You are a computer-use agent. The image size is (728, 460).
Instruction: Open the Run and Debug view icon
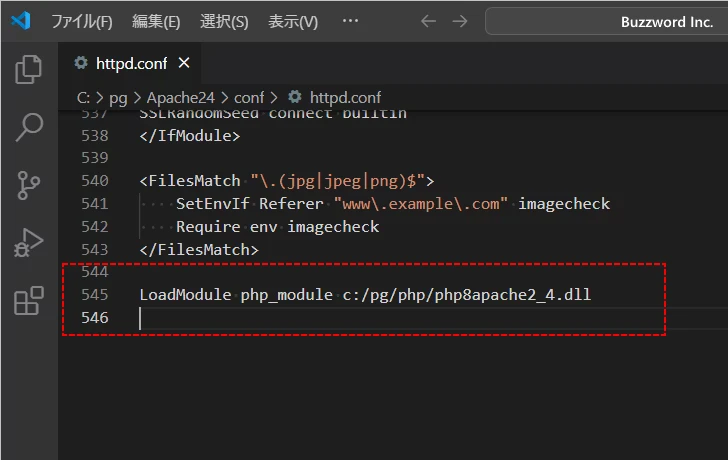point(28,242)
